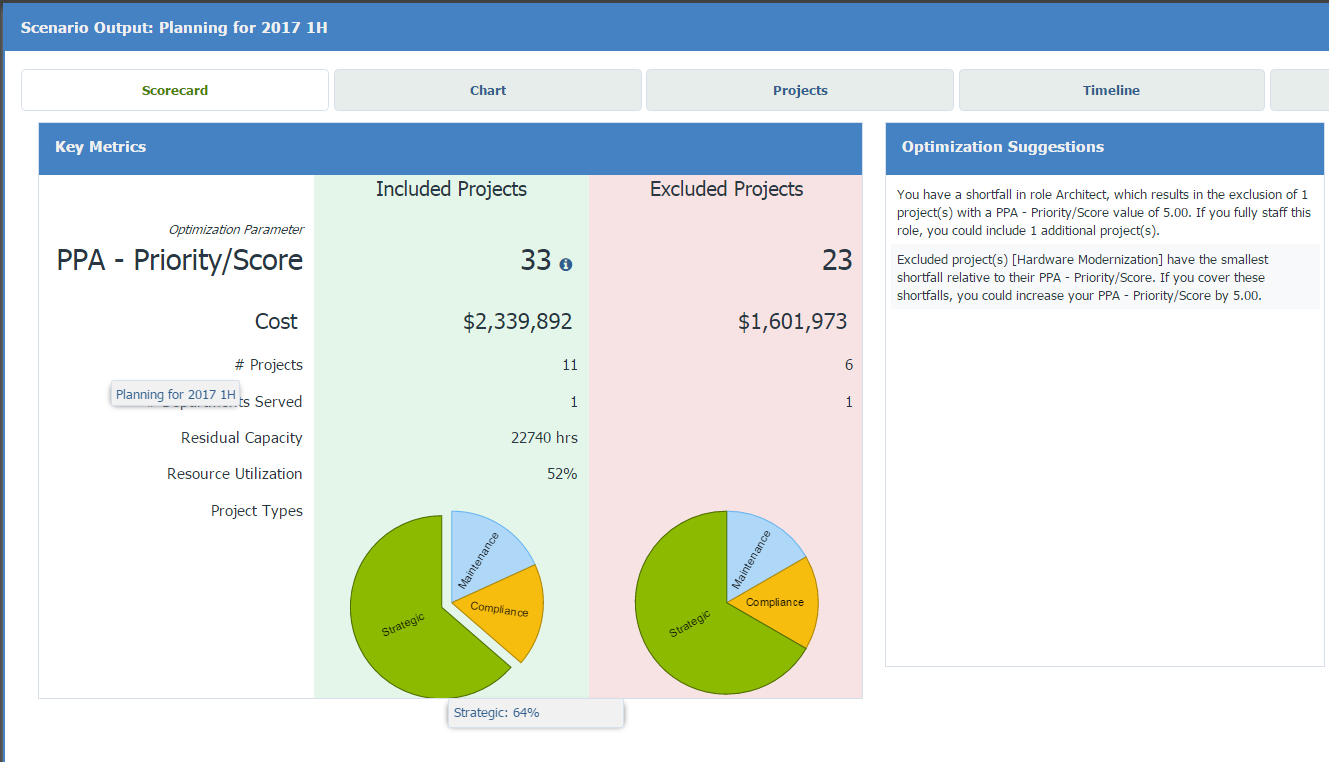This screenshot has height=762, width=1329.
Task: Click the Resource Utilization 52% value
Action: point(561,474)
